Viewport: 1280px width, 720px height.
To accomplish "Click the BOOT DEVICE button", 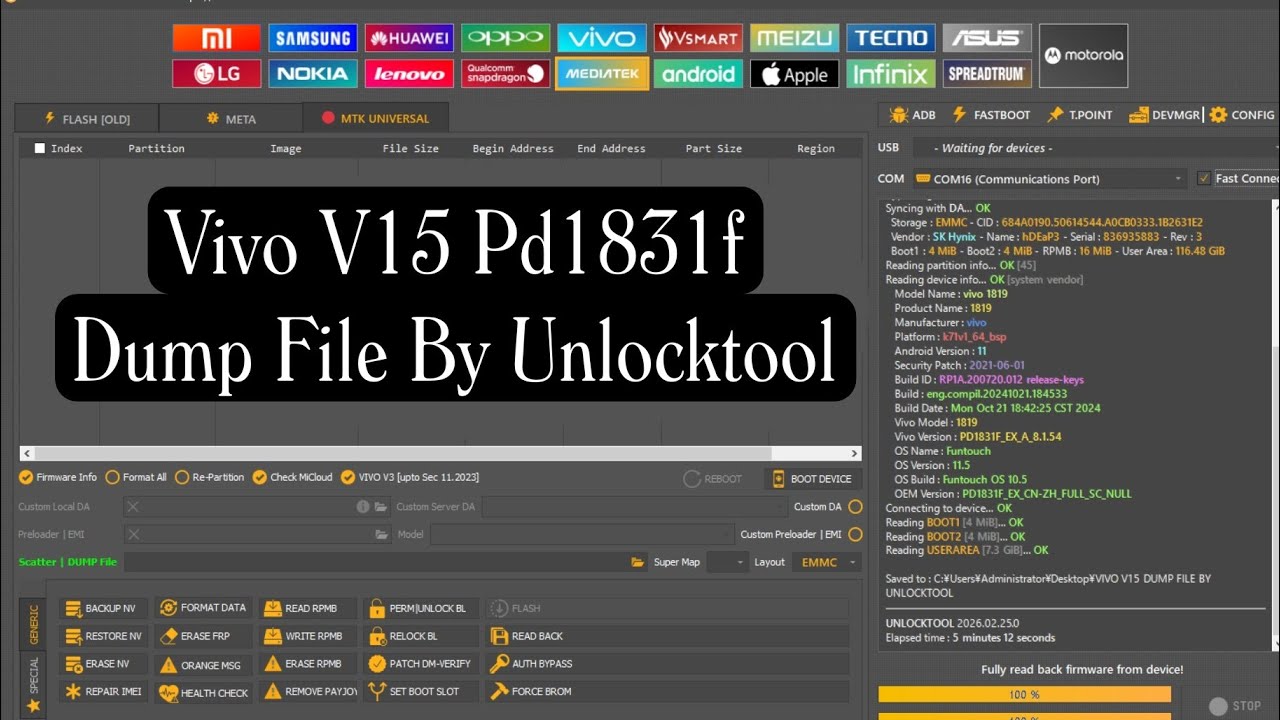I will [813, 479].
